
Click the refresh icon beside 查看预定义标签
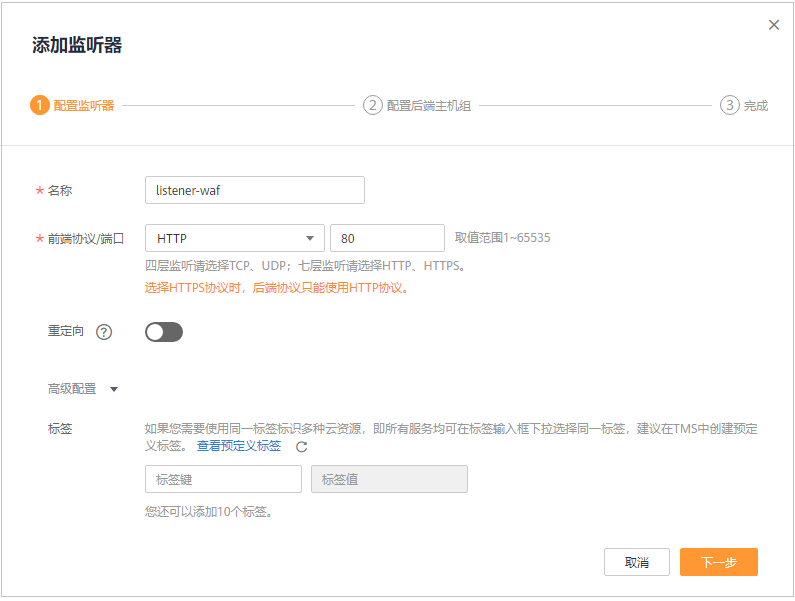point(302,447)
